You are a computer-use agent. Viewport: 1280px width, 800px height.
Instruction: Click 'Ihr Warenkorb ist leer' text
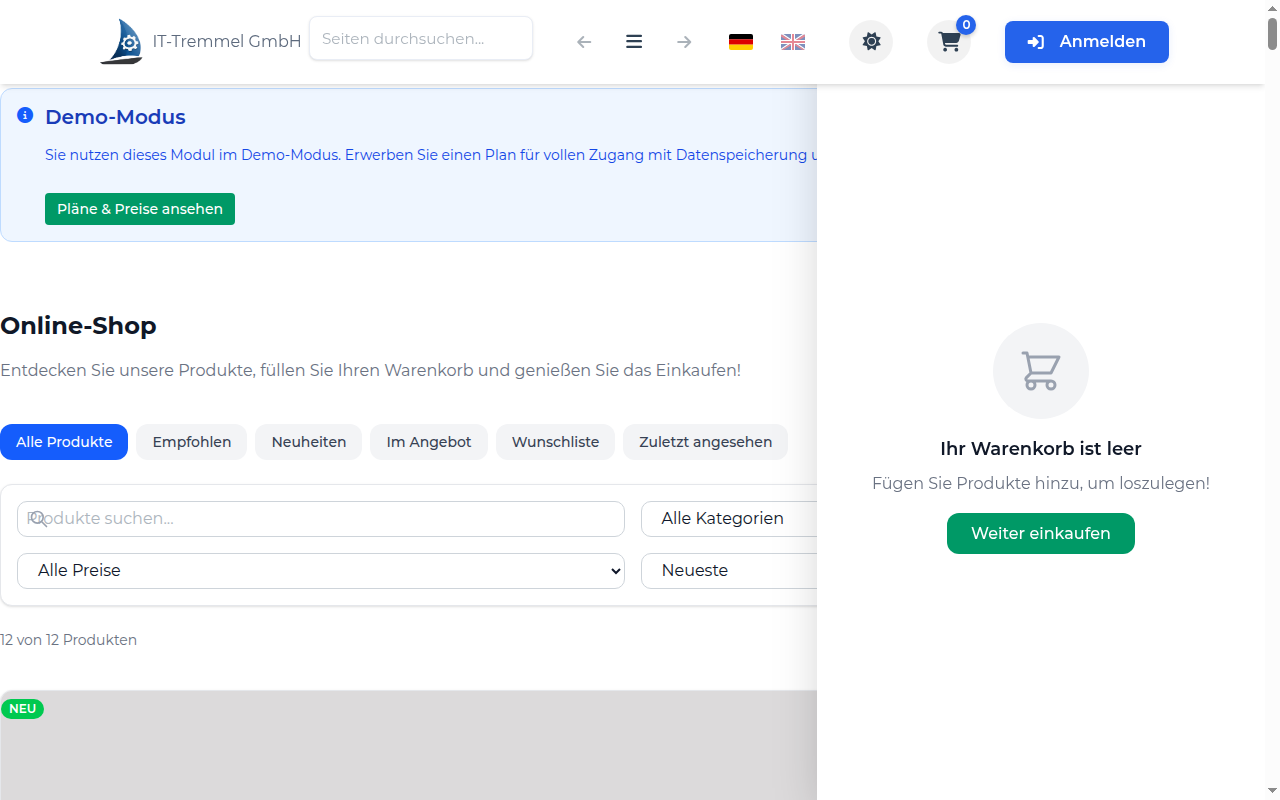[1041, 449]
